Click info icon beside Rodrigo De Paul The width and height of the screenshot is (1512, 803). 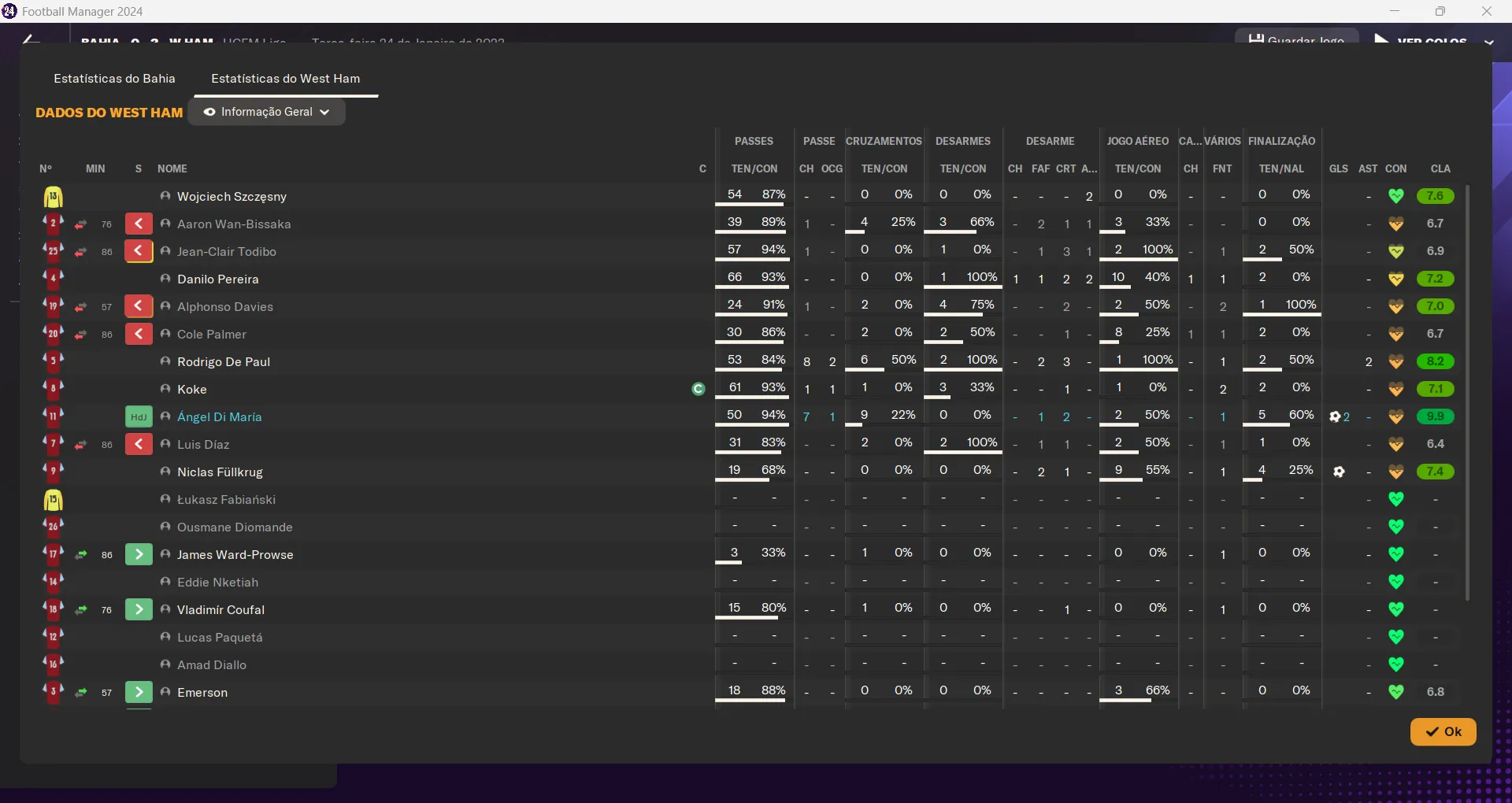click(165, 361)
